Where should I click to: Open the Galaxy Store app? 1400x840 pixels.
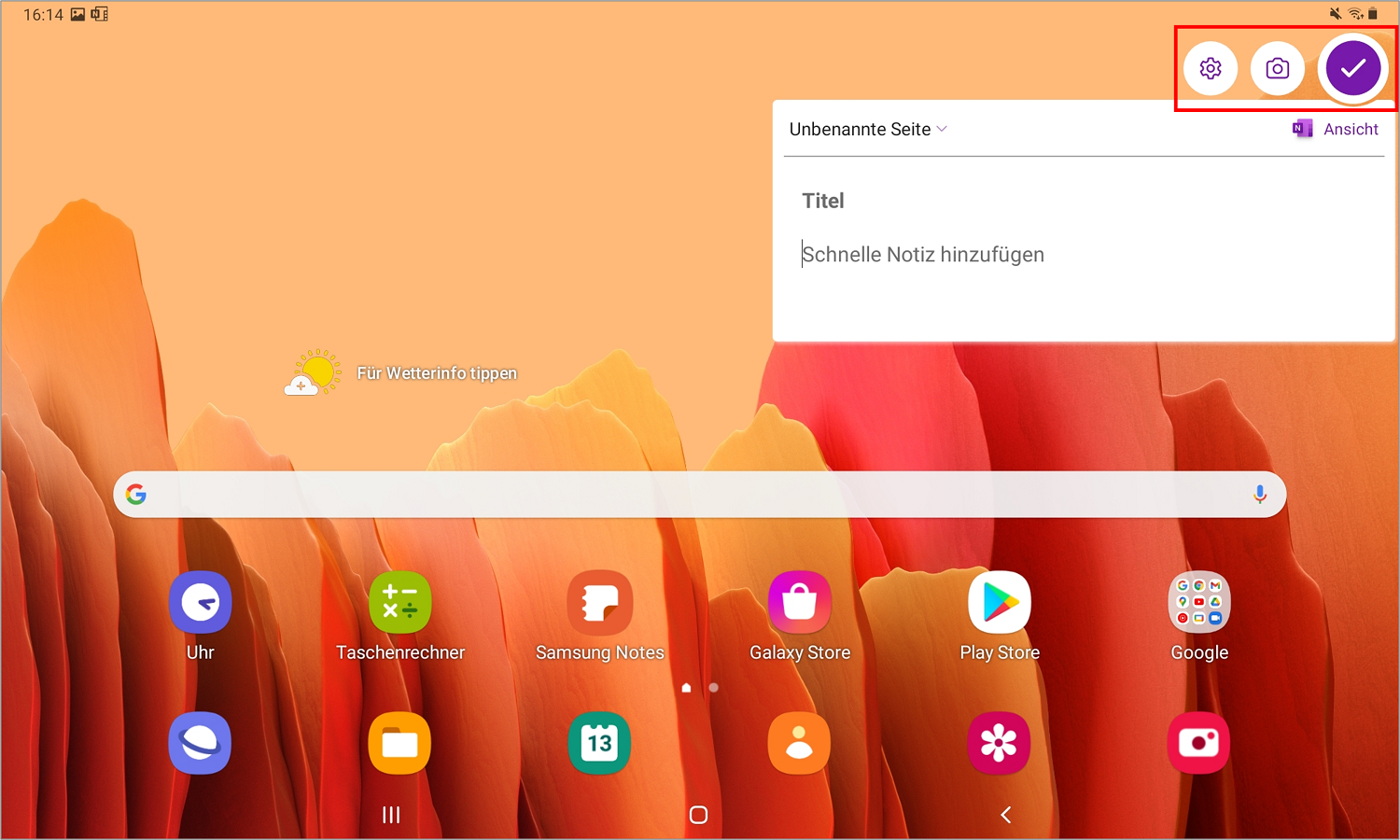click(x=800, y=616)
